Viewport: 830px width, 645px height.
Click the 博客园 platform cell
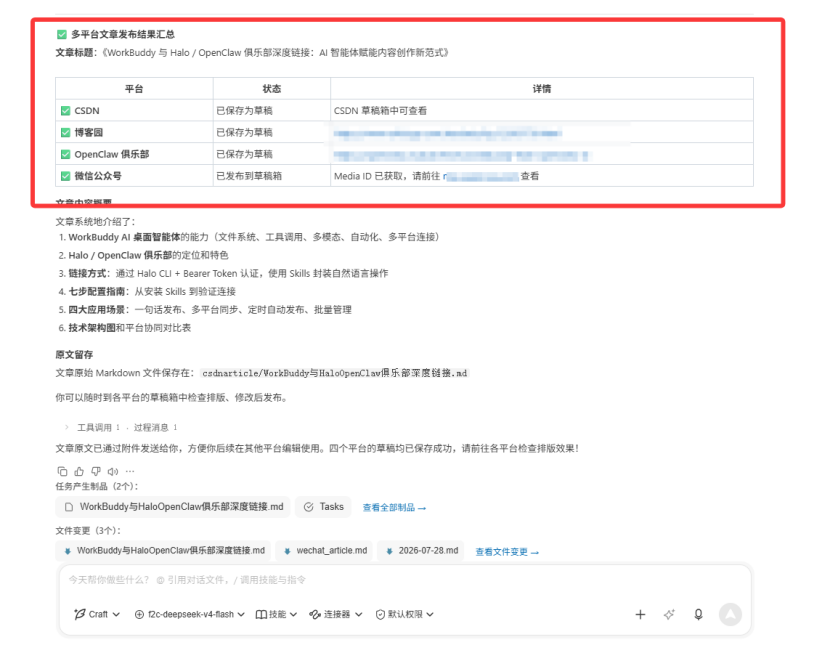(134, 132)
